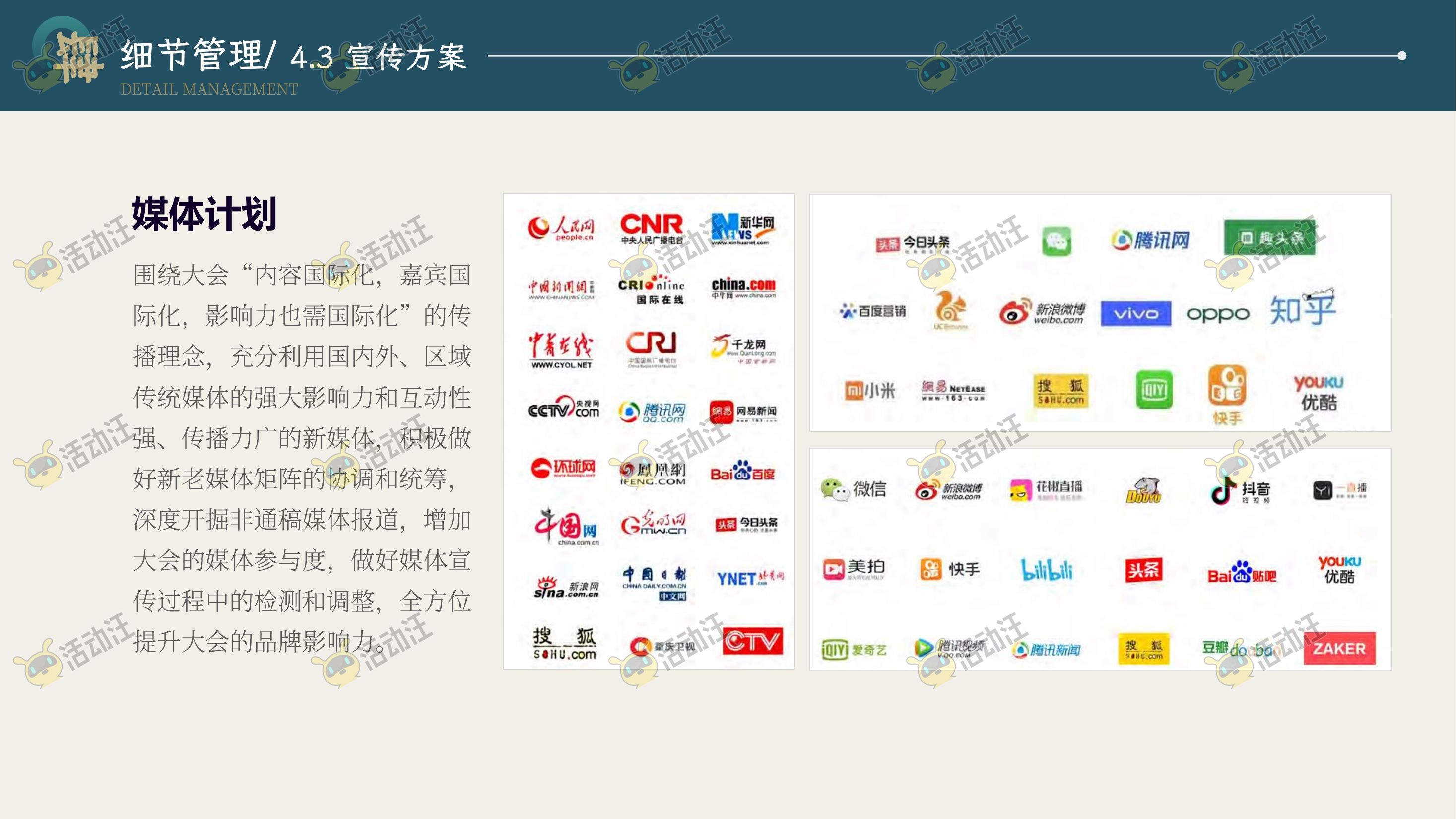Screen dimensions: 1456x819
Task: Click the DETAIL MANAGEMENT subtitle
Action: pos(208,89)
